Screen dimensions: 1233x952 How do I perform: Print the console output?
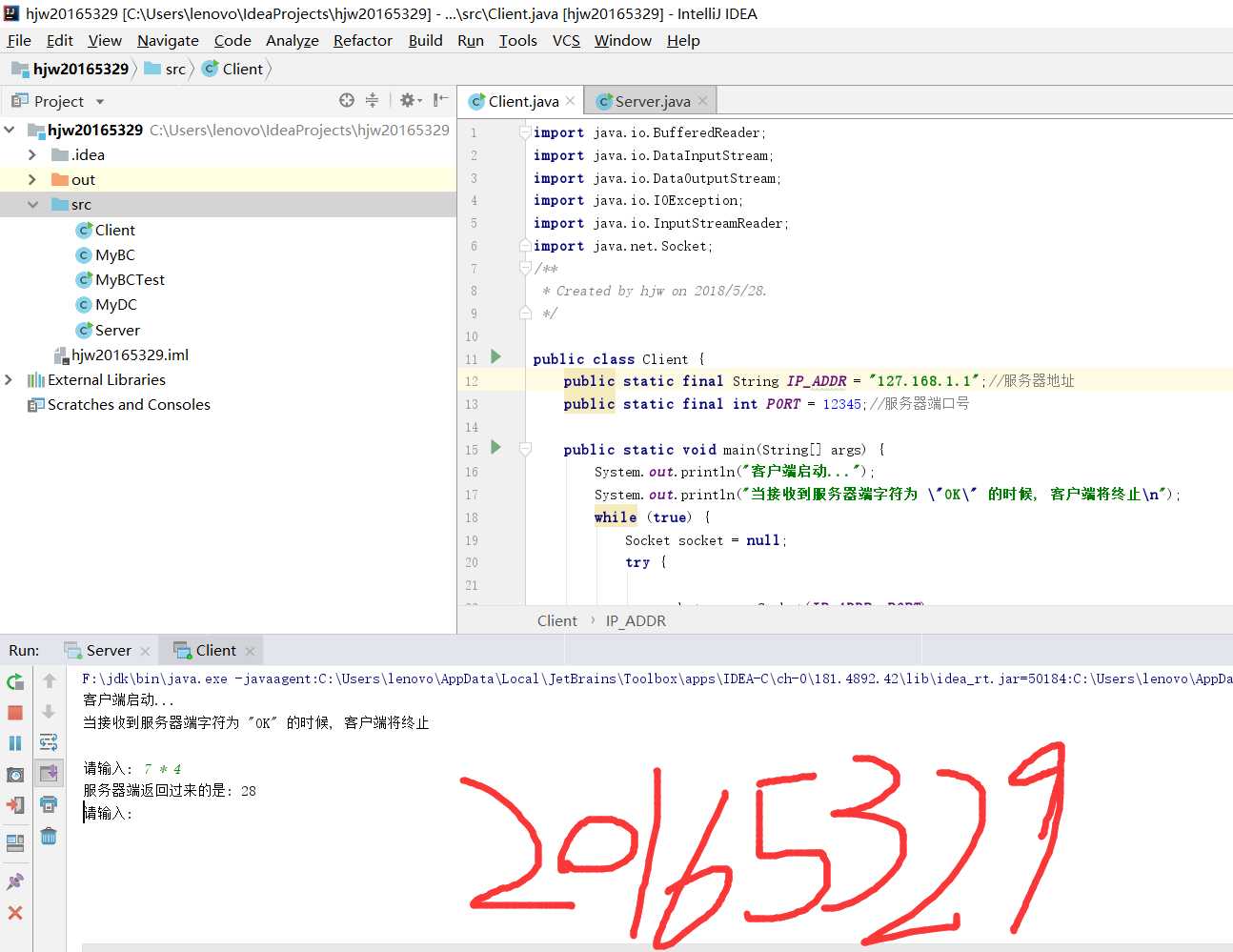49,805
